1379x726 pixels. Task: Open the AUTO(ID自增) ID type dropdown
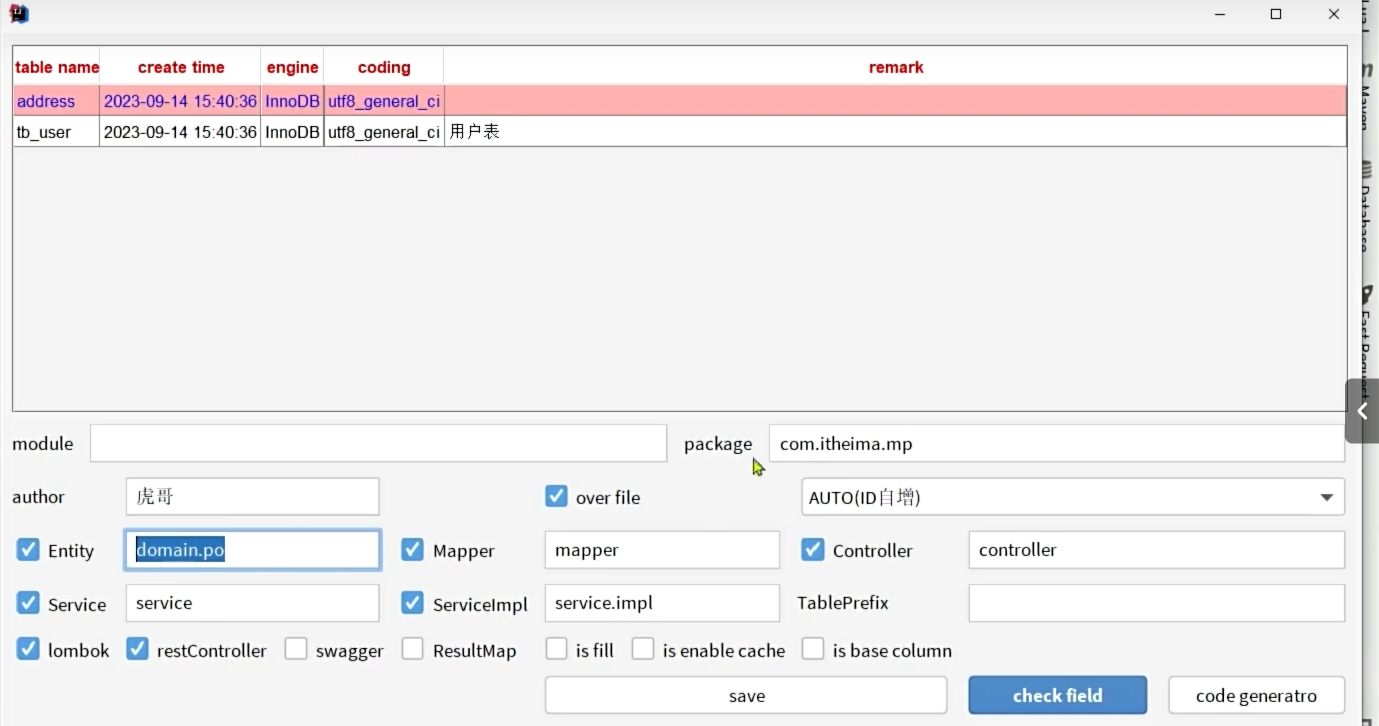pos(1072,497)
